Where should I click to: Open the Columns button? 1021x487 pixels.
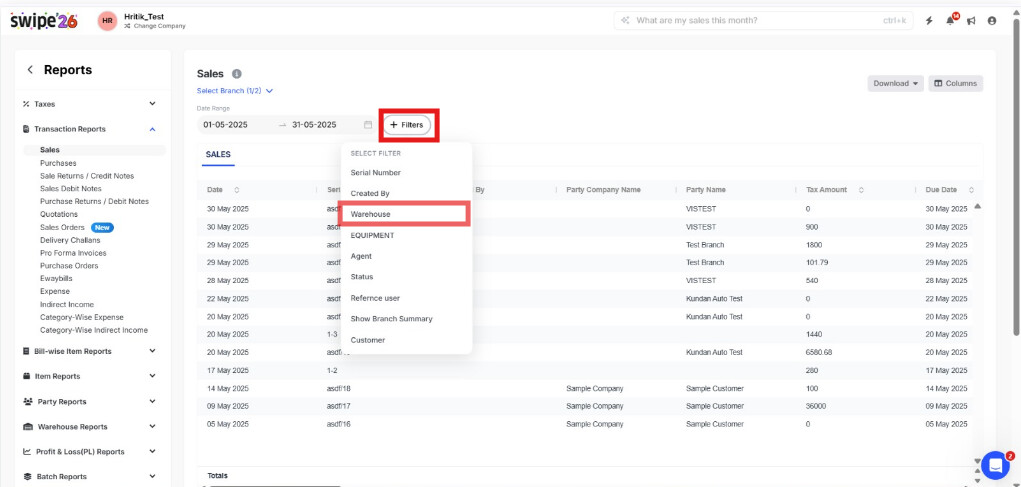click(x=955, y=83)
